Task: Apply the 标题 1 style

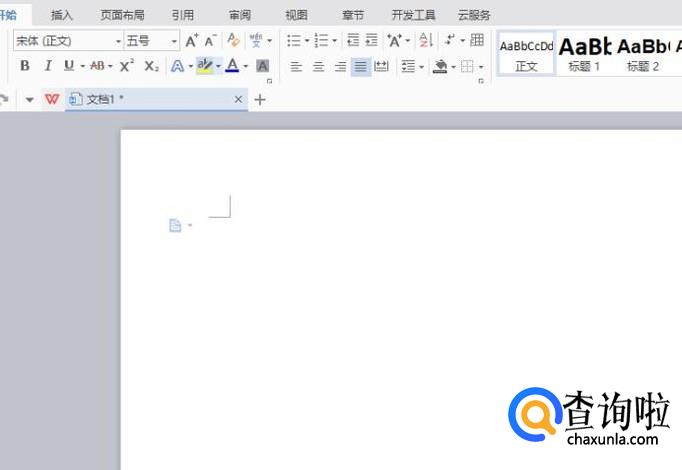Action: pos(584,53)
